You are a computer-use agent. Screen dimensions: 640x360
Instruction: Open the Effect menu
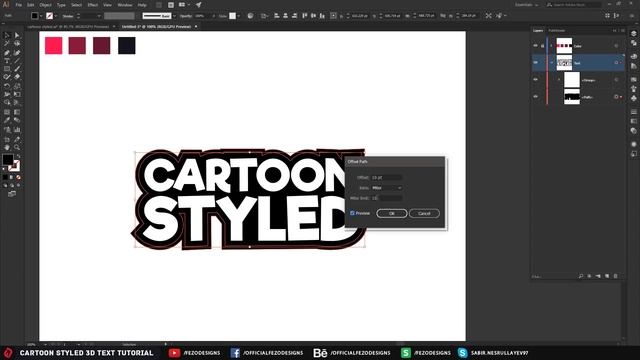[x=93, y=5]
